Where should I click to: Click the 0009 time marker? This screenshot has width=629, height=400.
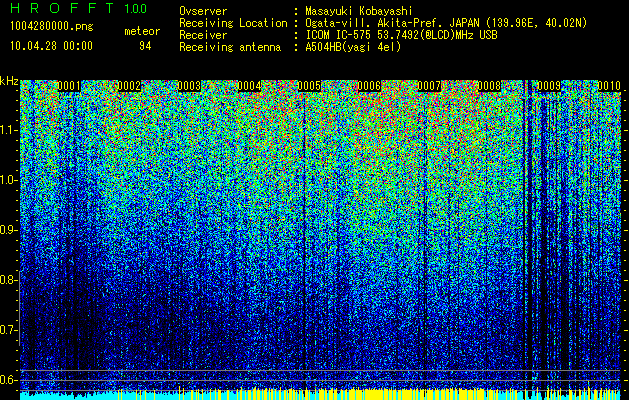(x=549, y=86)
